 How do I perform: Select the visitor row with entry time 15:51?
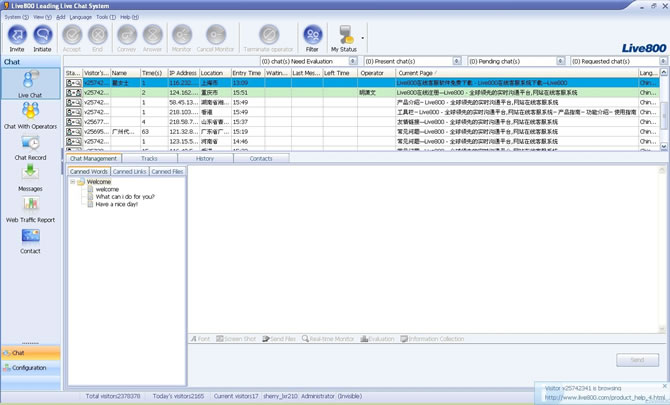362,93
